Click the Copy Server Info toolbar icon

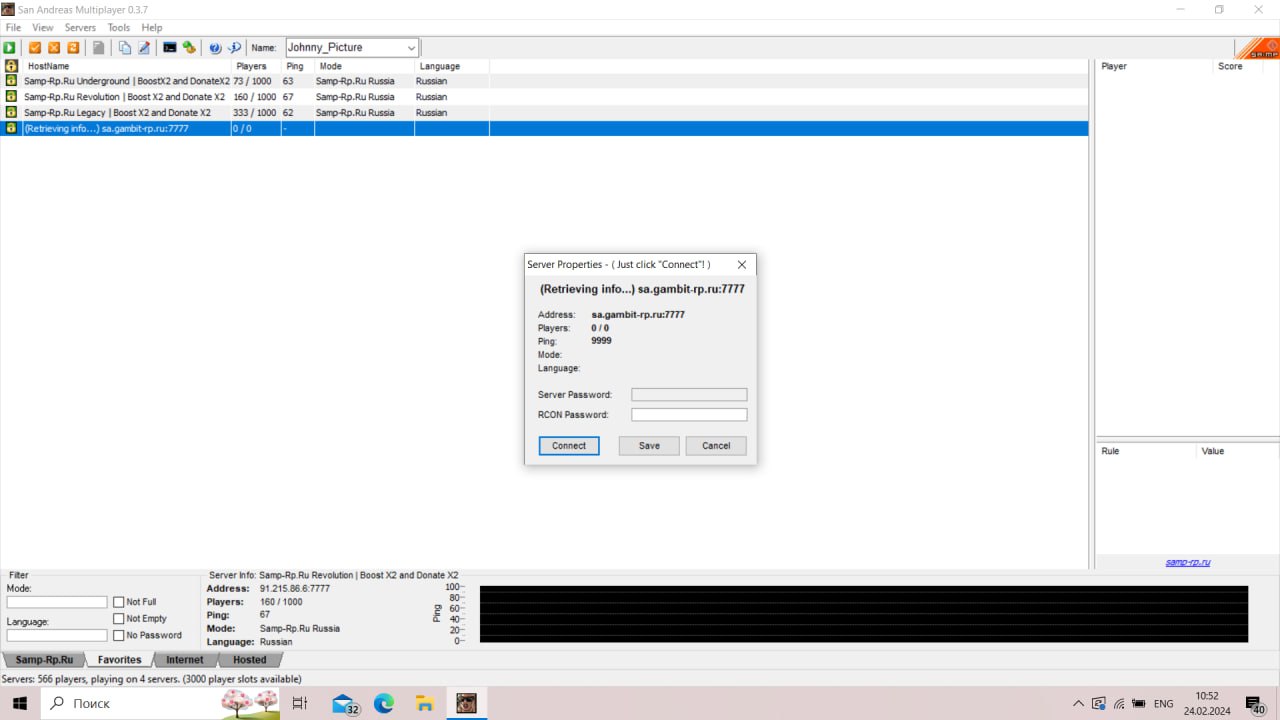tap(125, 47)
